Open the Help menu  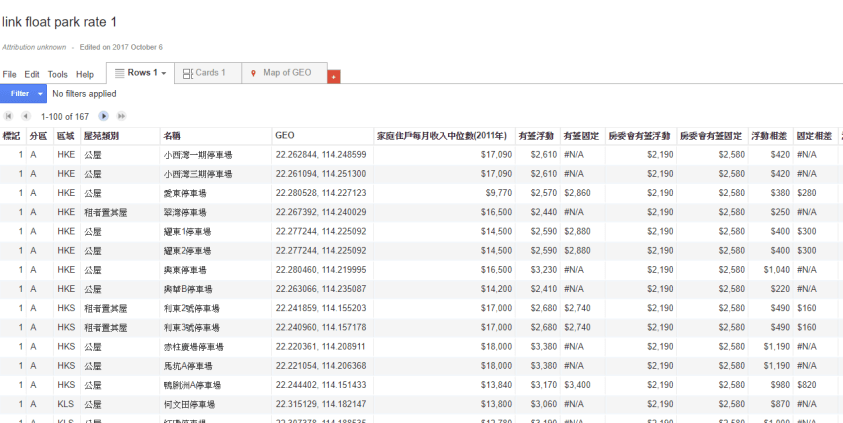point(85,74)
